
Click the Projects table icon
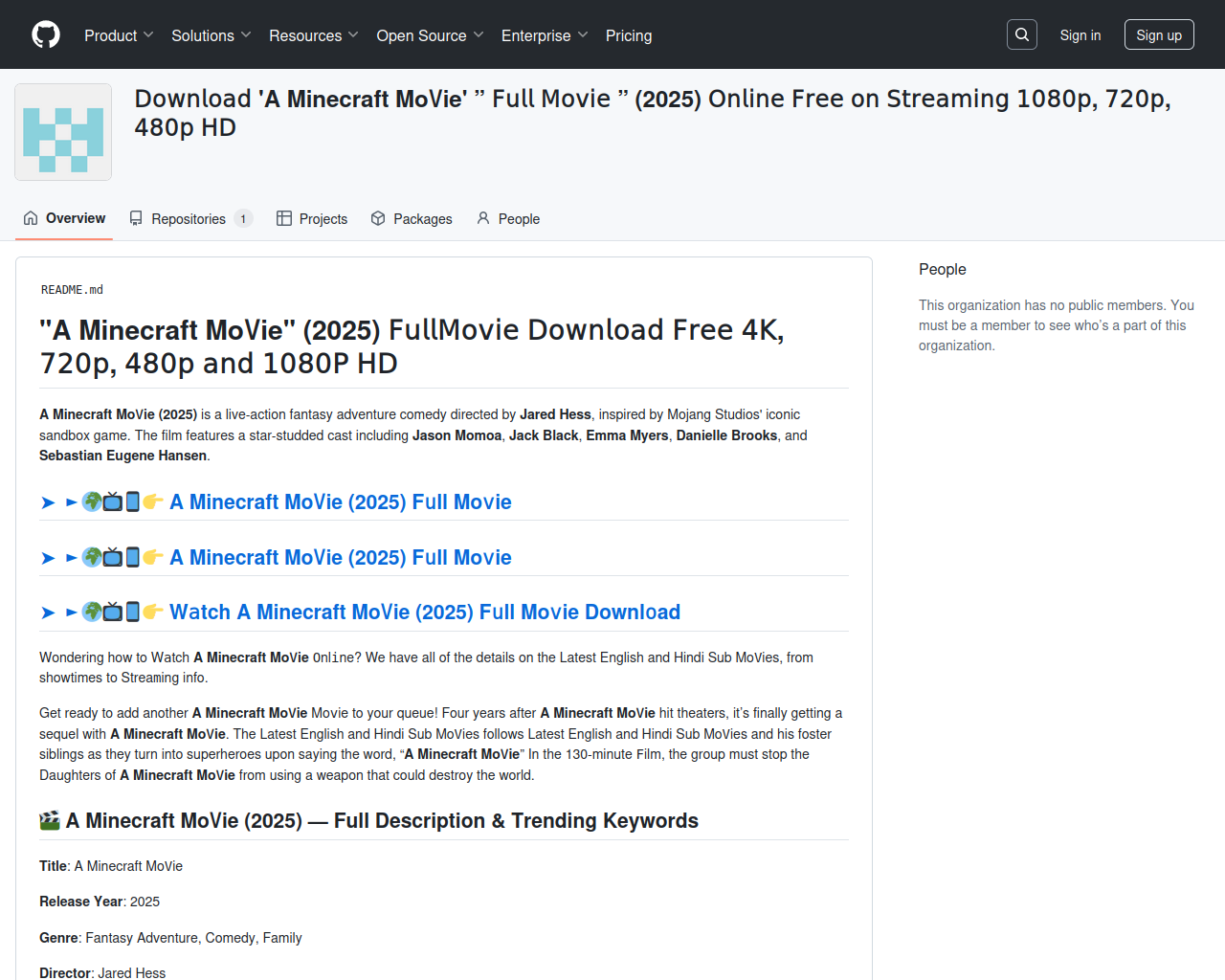click(284, 218)
